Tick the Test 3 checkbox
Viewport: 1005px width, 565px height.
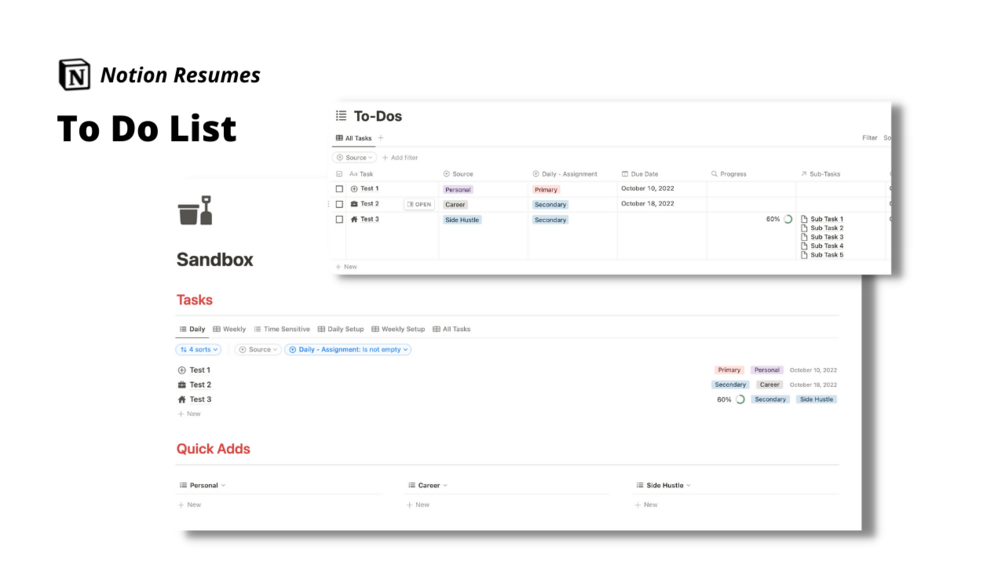click(339, 219)
